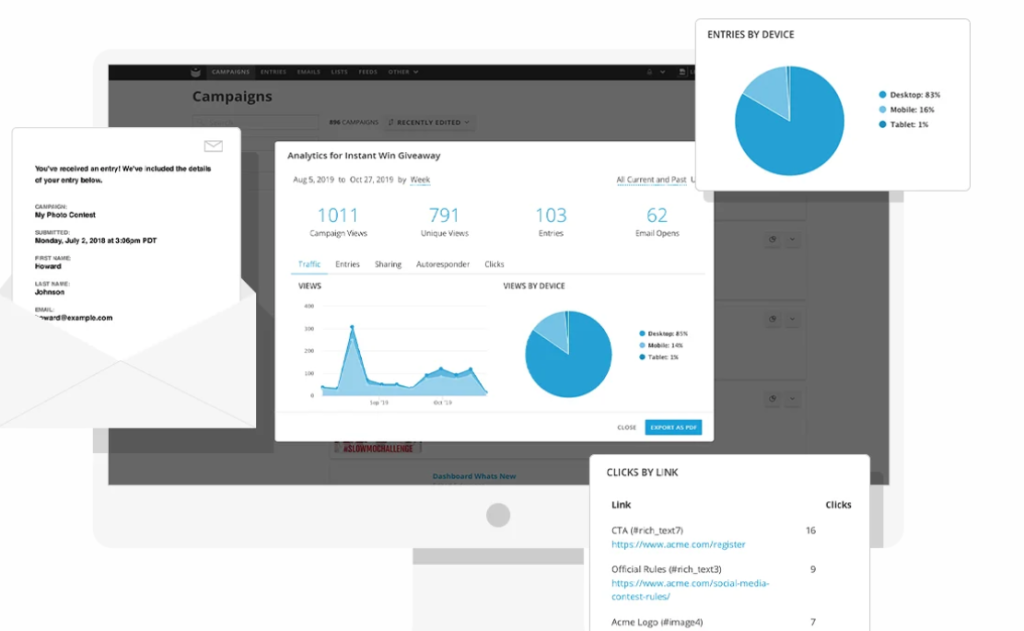Click the Close button in analytics dialog
The image size is (1024, 631).
pyautogui.click(x=626, y=427)
